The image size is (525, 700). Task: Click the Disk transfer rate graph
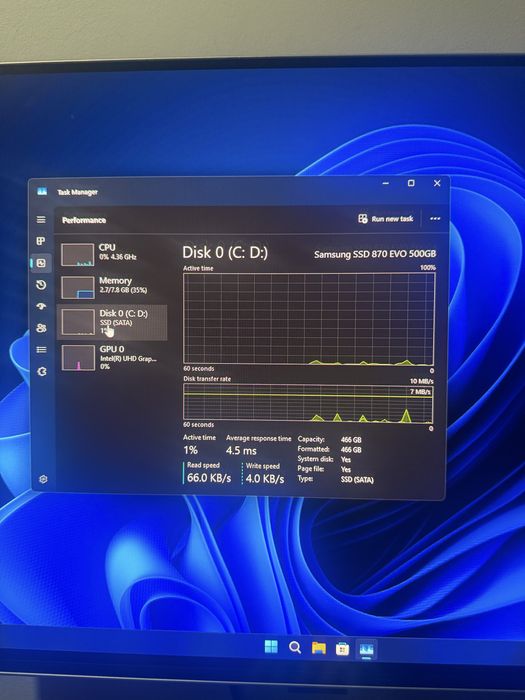[308, 403]
